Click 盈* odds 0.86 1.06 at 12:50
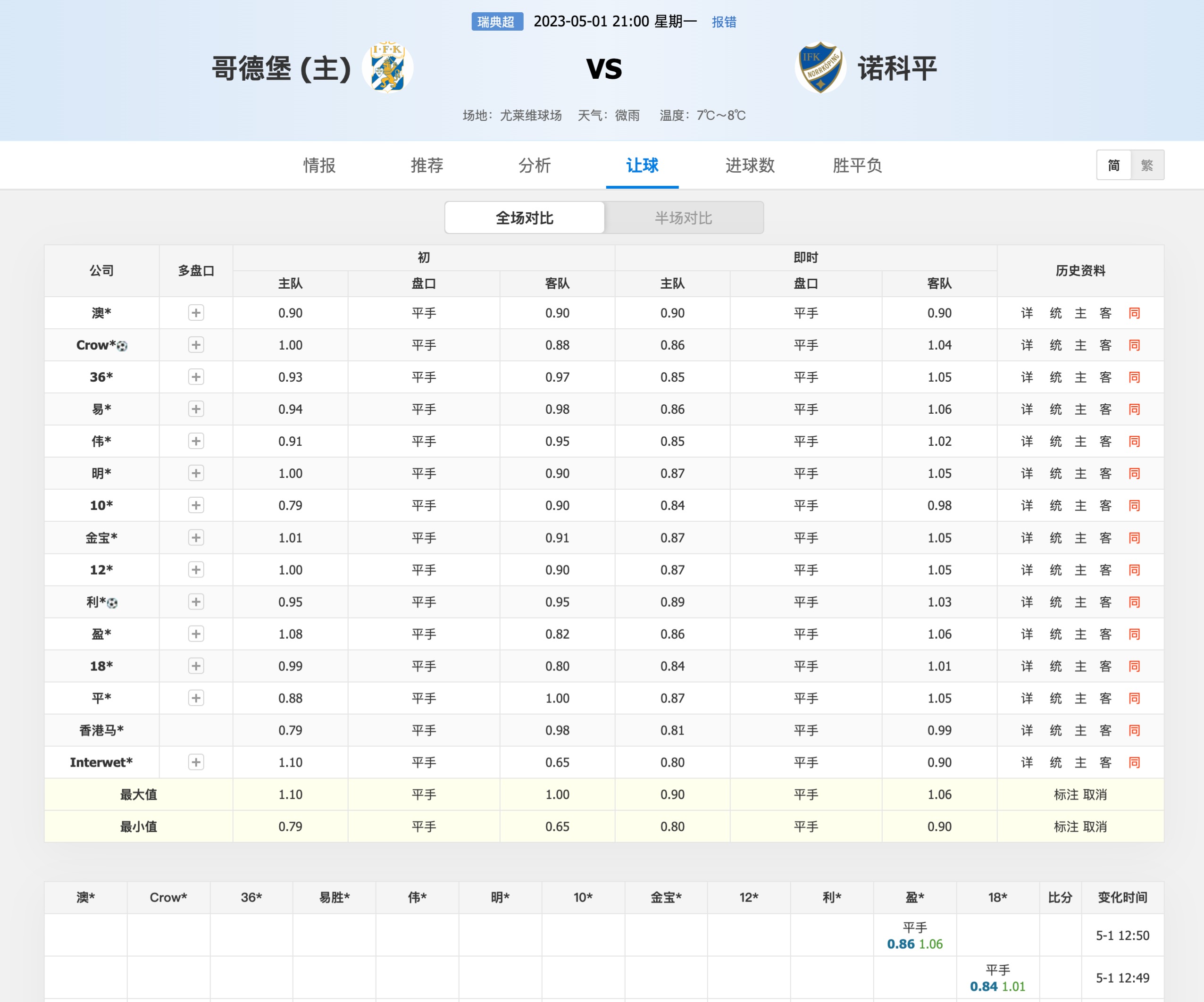Image resolution: width=1204 pixels, height=1002 pixels. tap(914, 944)
